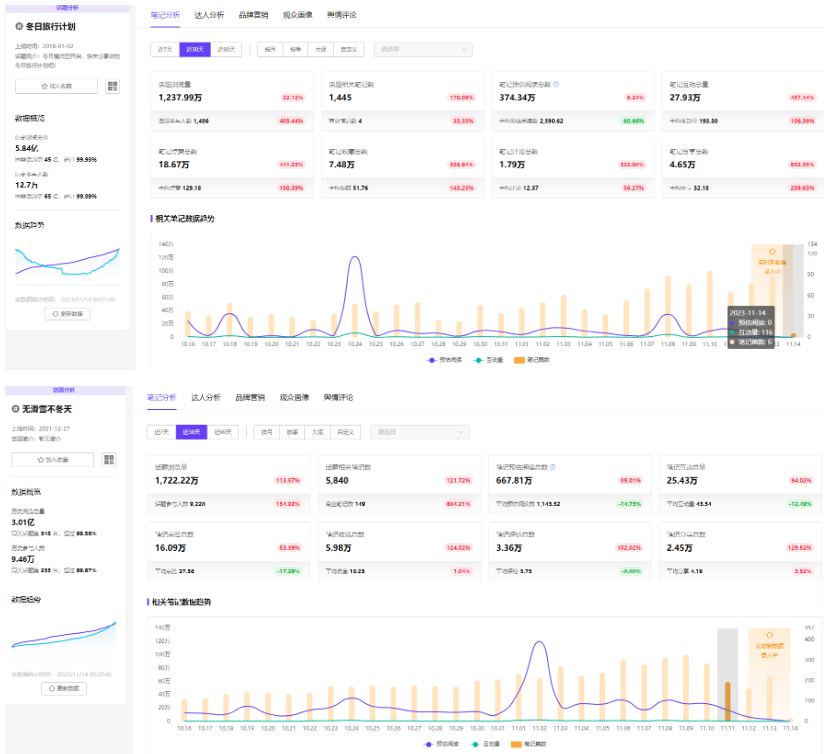Viewport: 828px width, 754px height.
Task: Click the 25.43万 interaction card
Action: (739, 484)
